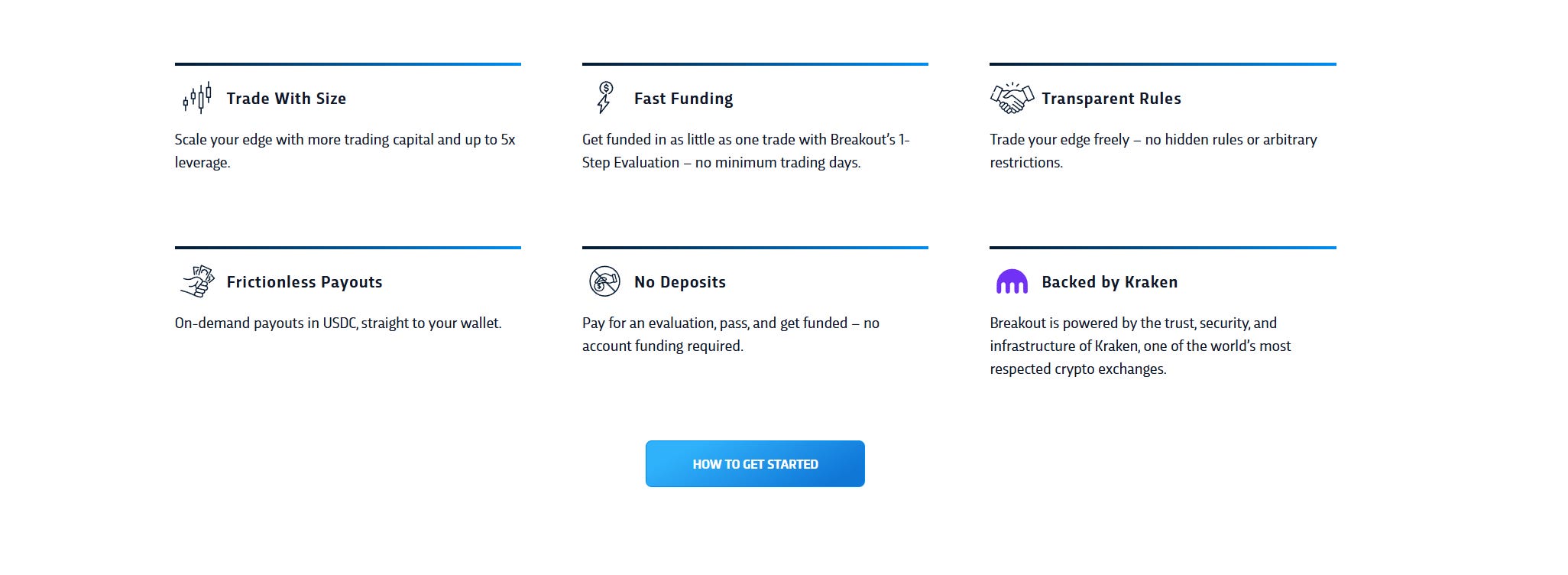The height and width of the screenshot is (575, 1568).
Task: Select the Fast Funding heading
Action: (682, 98)
